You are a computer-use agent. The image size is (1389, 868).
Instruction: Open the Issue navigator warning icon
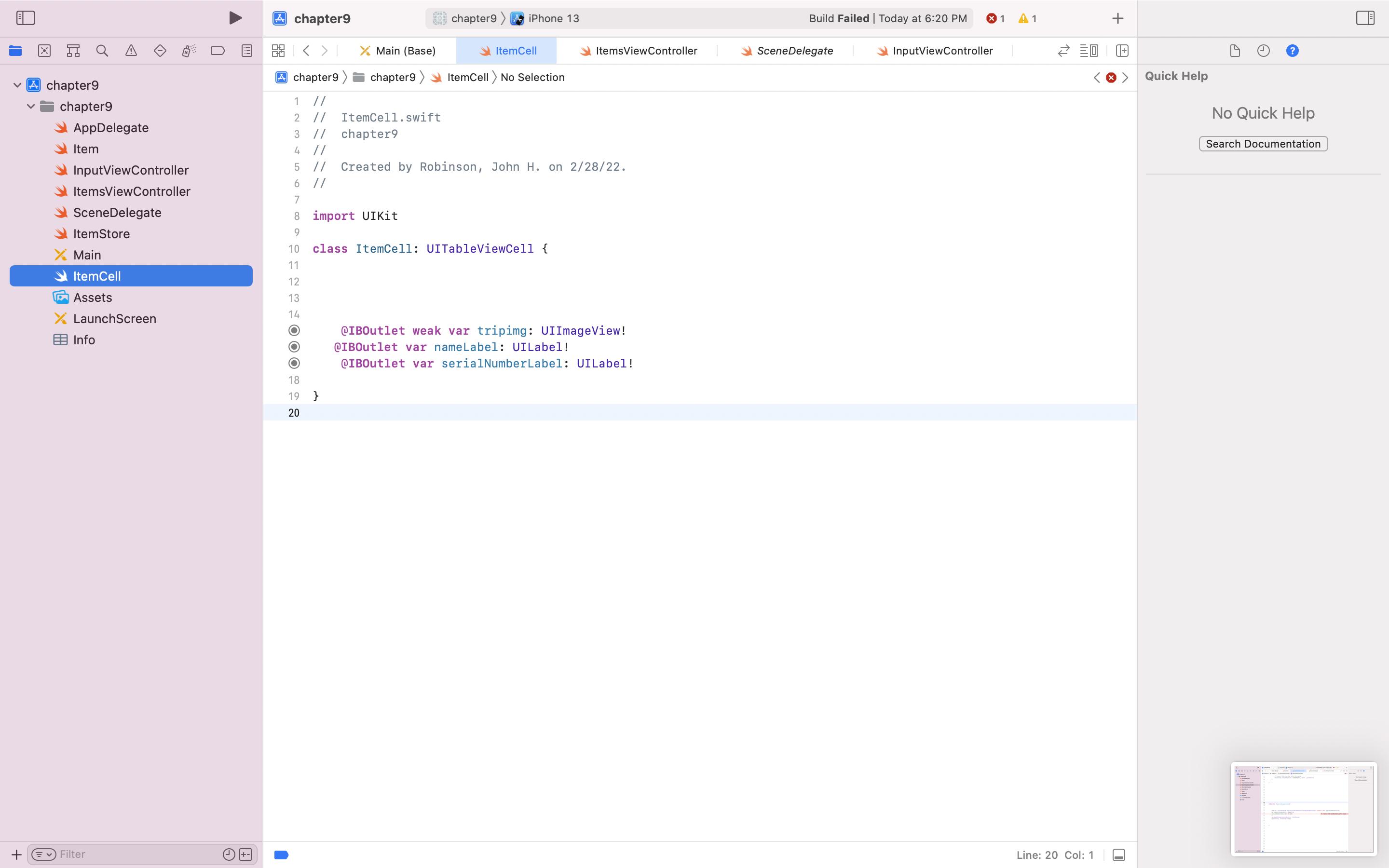131,51
